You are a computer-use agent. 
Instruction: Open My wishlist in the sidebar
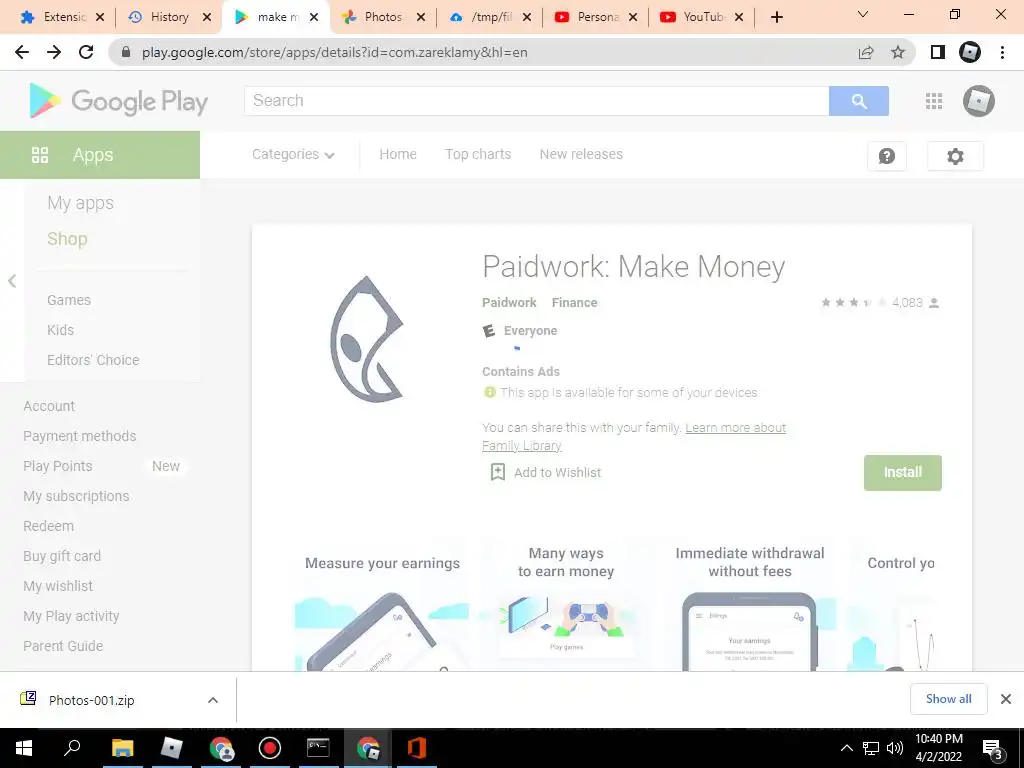pos(58,586)
